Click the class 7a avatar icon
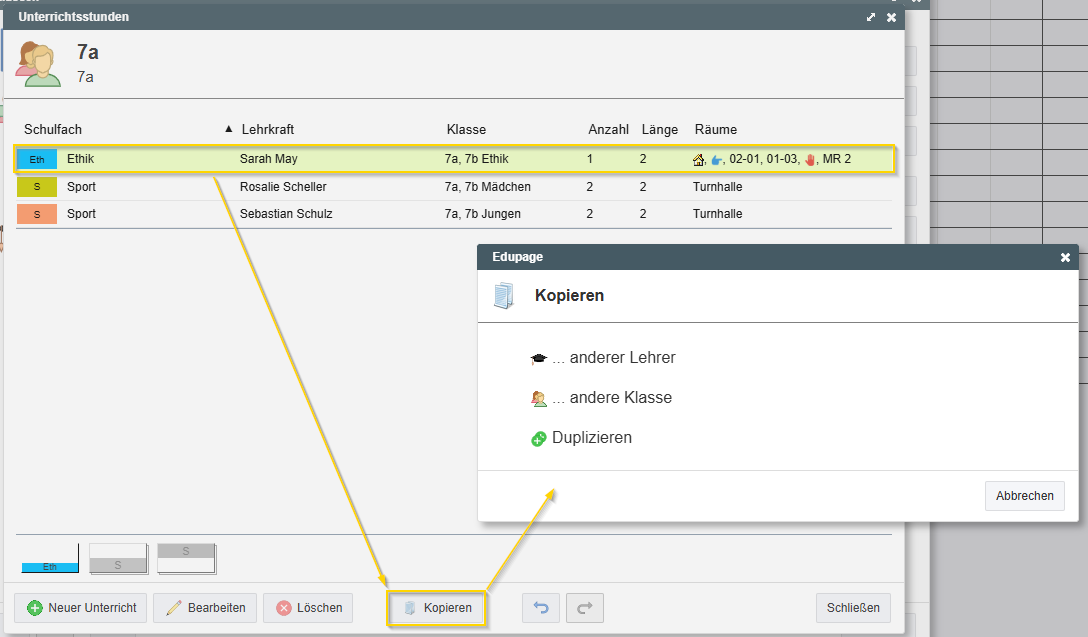The height and width of the screenshot is (637, 1088). point(38,64)
